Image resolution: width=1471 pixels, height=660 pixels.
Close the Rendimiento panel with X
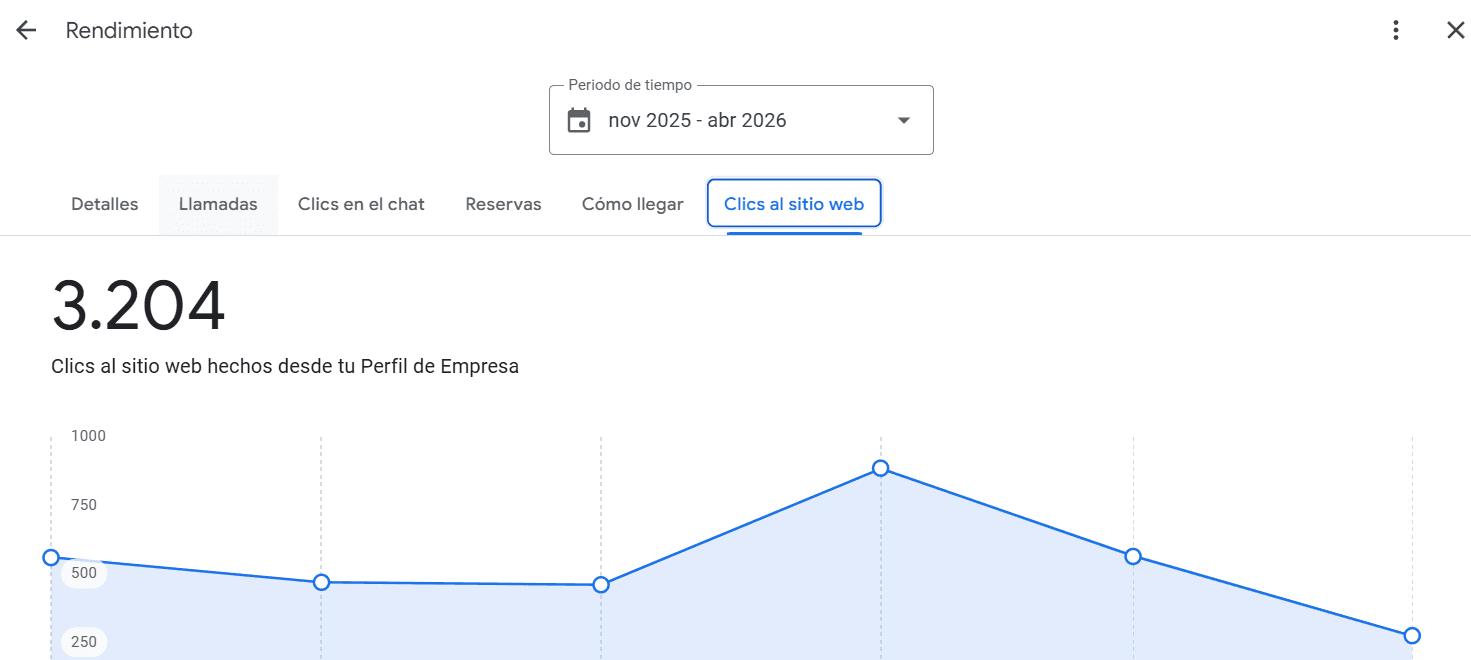pyautogui.click(x=1455, y=31)
